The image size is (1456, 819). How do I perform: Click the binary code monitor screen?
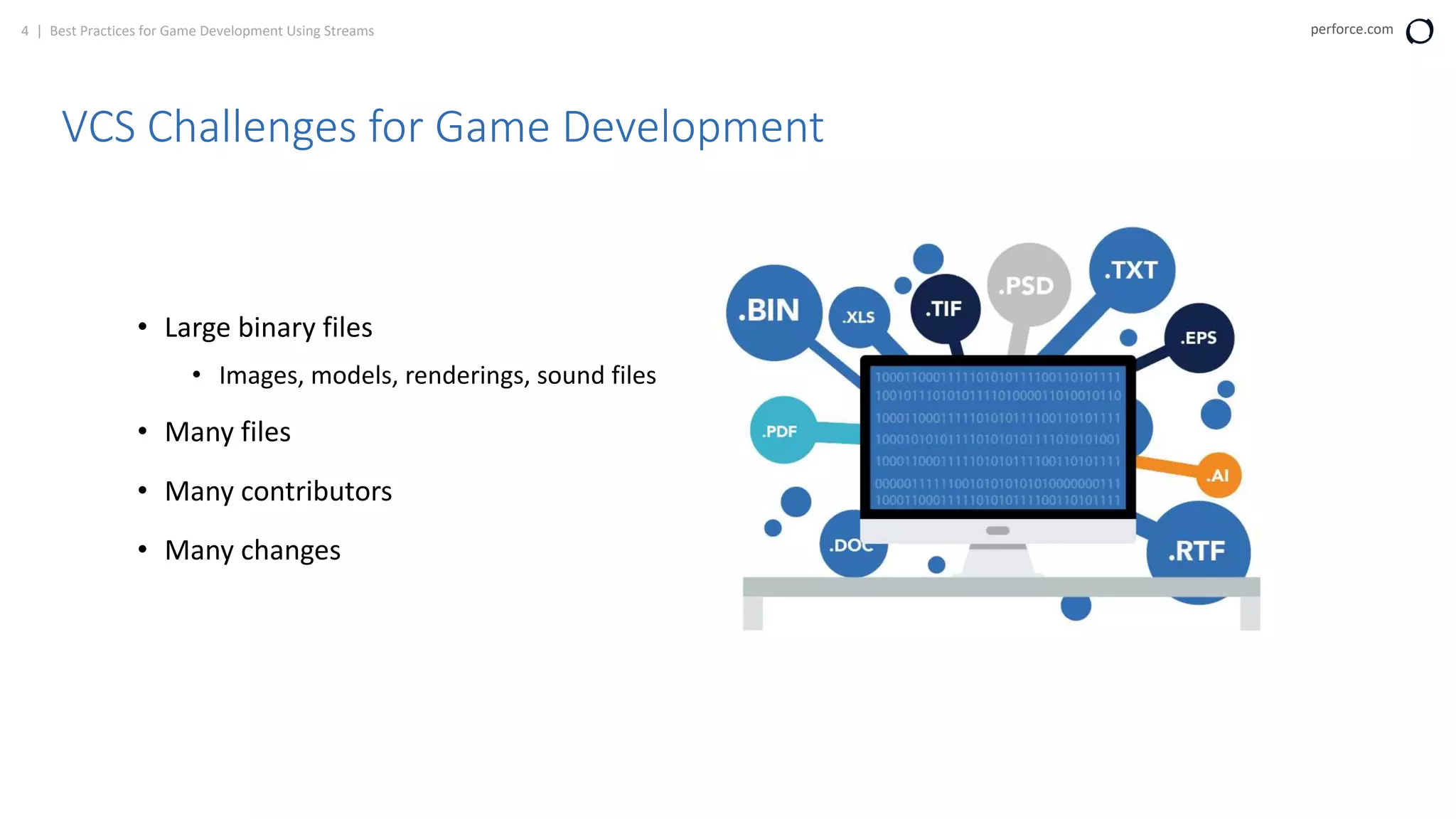pos(997,437)
